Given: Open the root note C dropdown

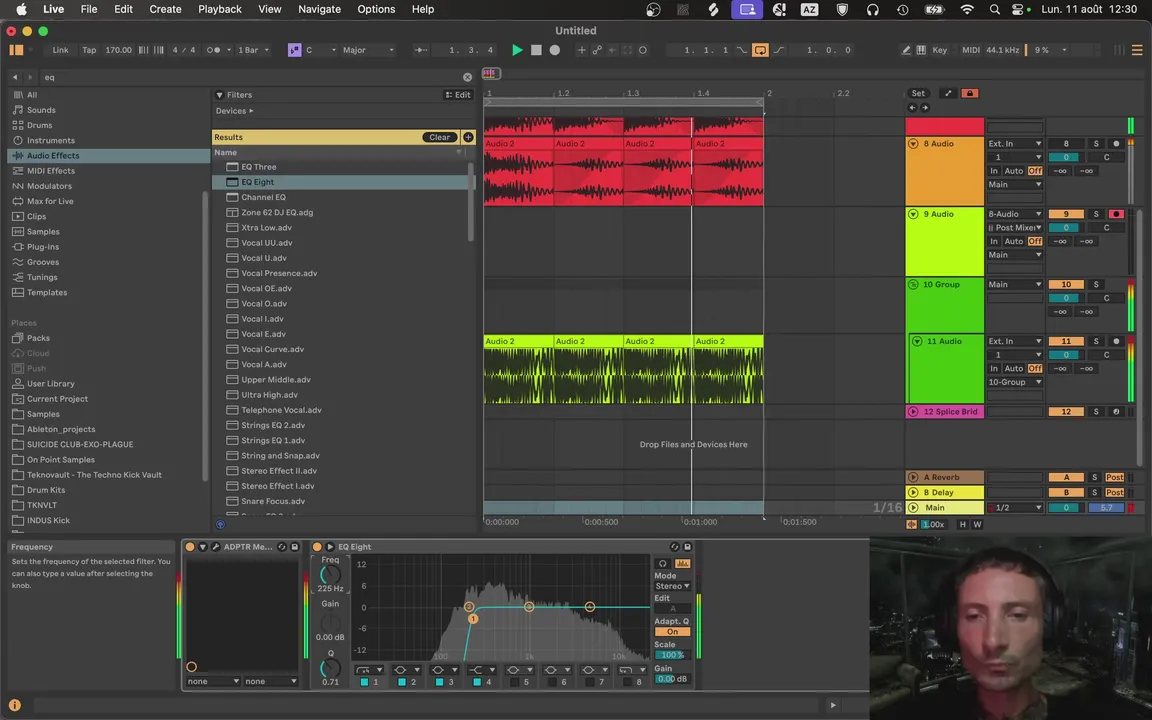Looking at the screenshot, I should pos(320,50).
